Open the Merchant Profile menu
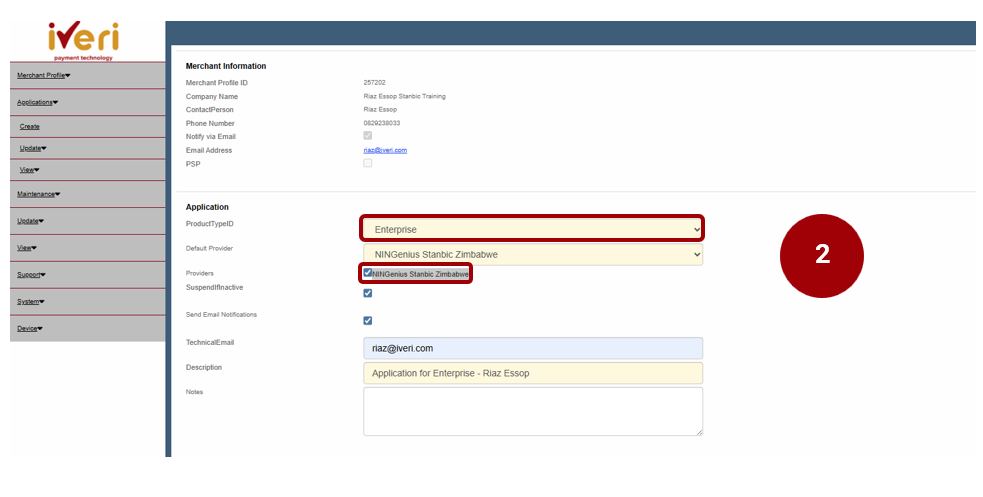This screenshot has height=497, width=983. tap(43, 75)
